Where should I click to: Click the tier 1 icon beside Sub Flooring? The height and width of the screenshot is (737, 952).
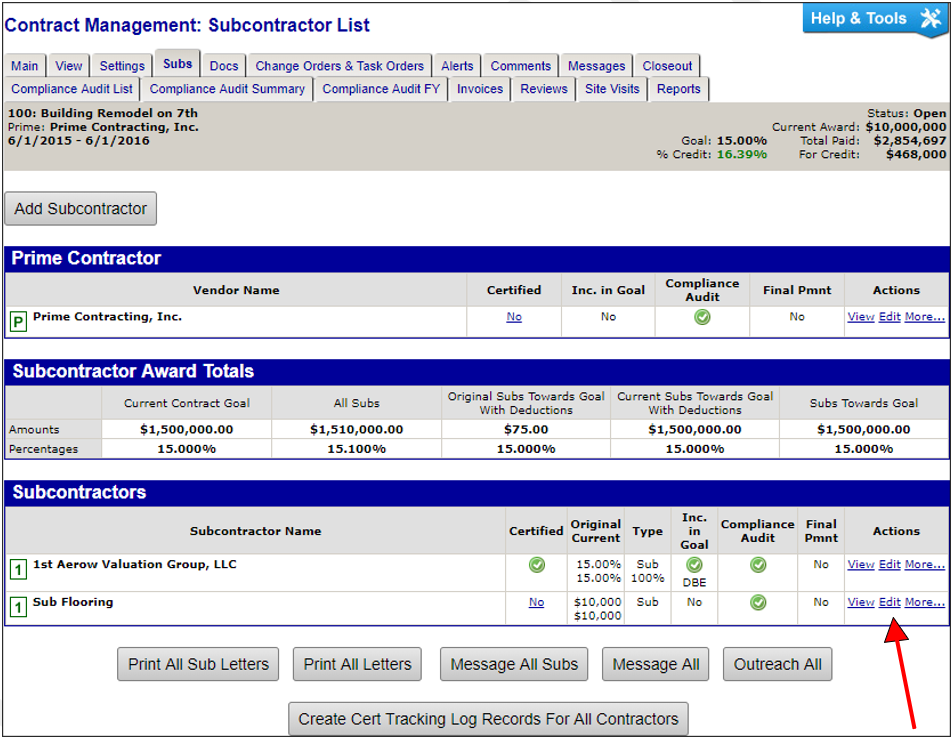pyautogui.click(x=18, y=606)
